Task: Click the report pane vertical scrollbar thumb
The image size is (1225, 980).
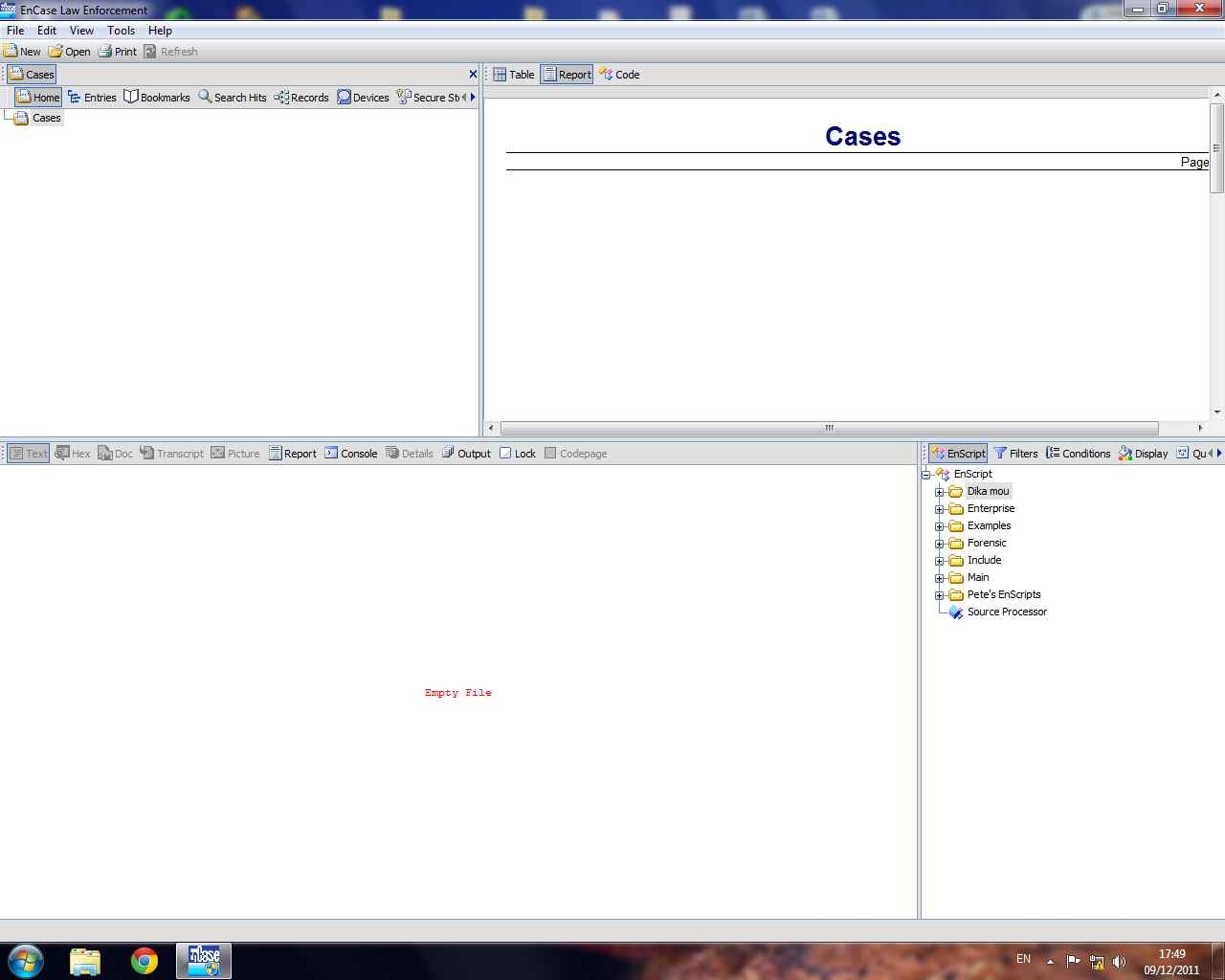Action: [1217, 148]
